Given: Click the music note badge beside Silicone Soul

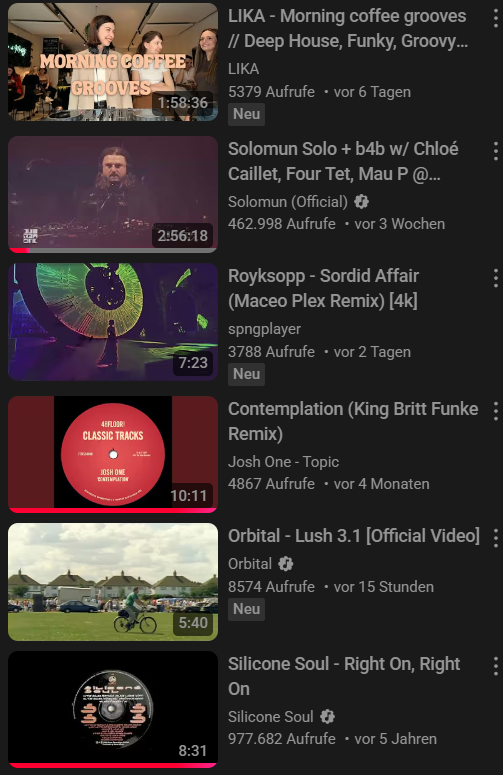Looking at the screenshot, I should tap(327, 716).
